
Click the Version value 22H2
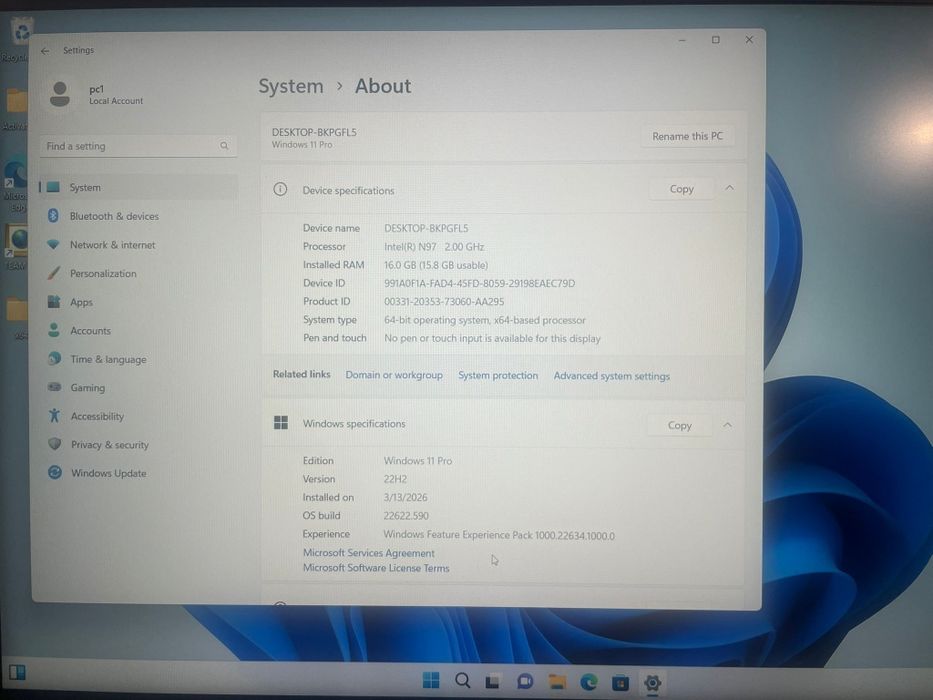(x=395, y=479)
